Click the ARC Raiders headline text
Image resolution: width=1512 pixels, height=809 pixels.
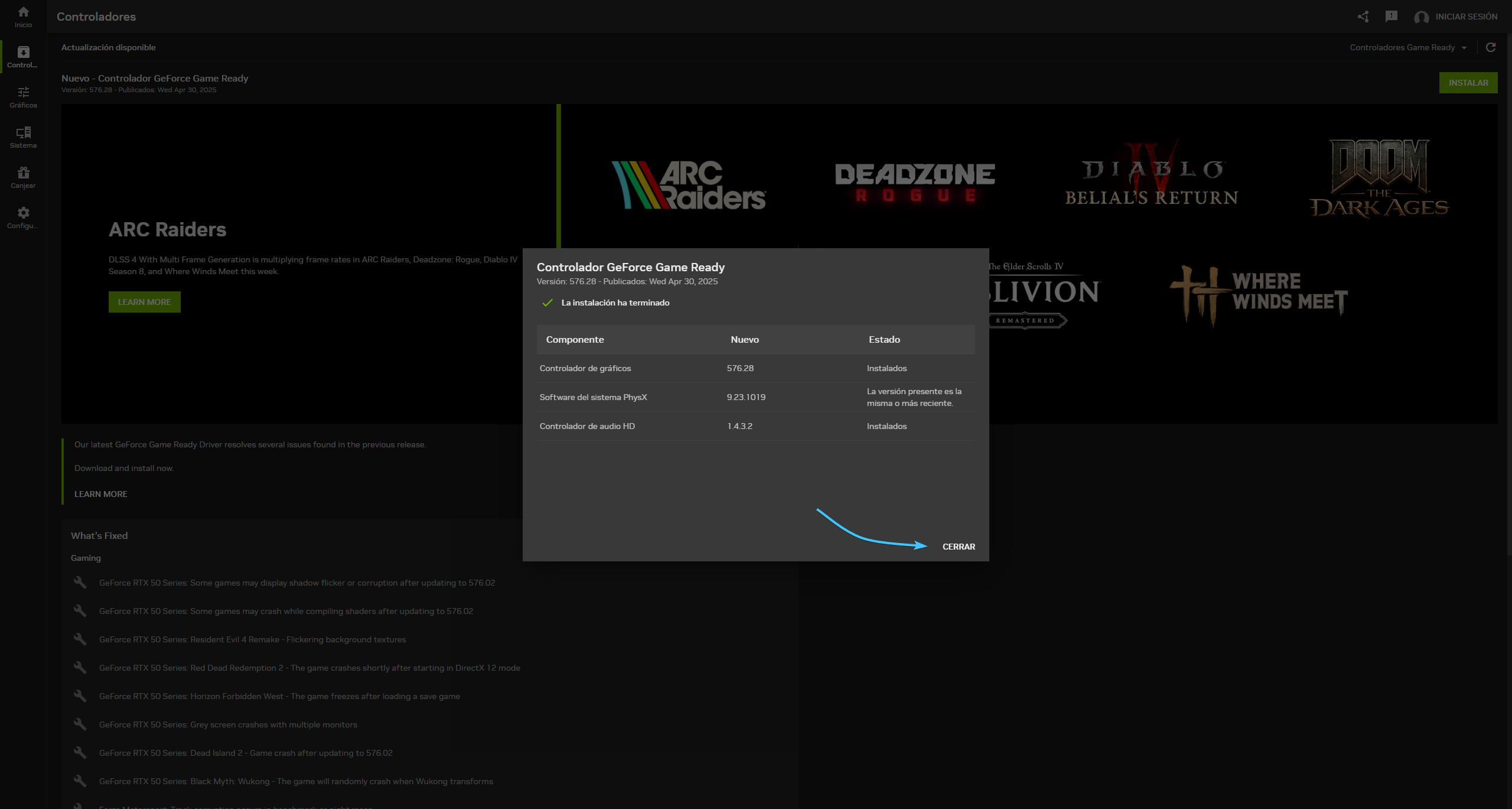pyautogui.click(x=167, y=229)
